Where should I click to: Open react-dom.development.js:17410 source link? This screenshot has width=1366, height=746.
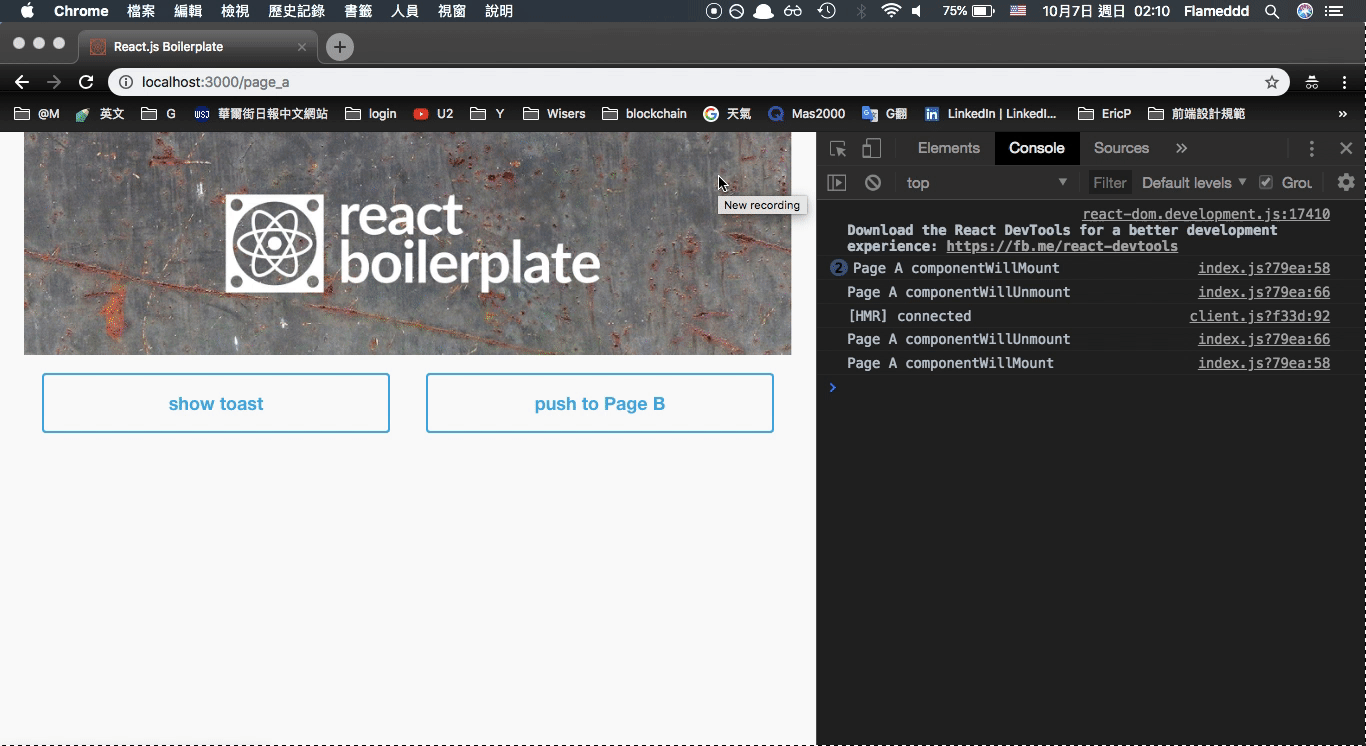pos(1206,214)
